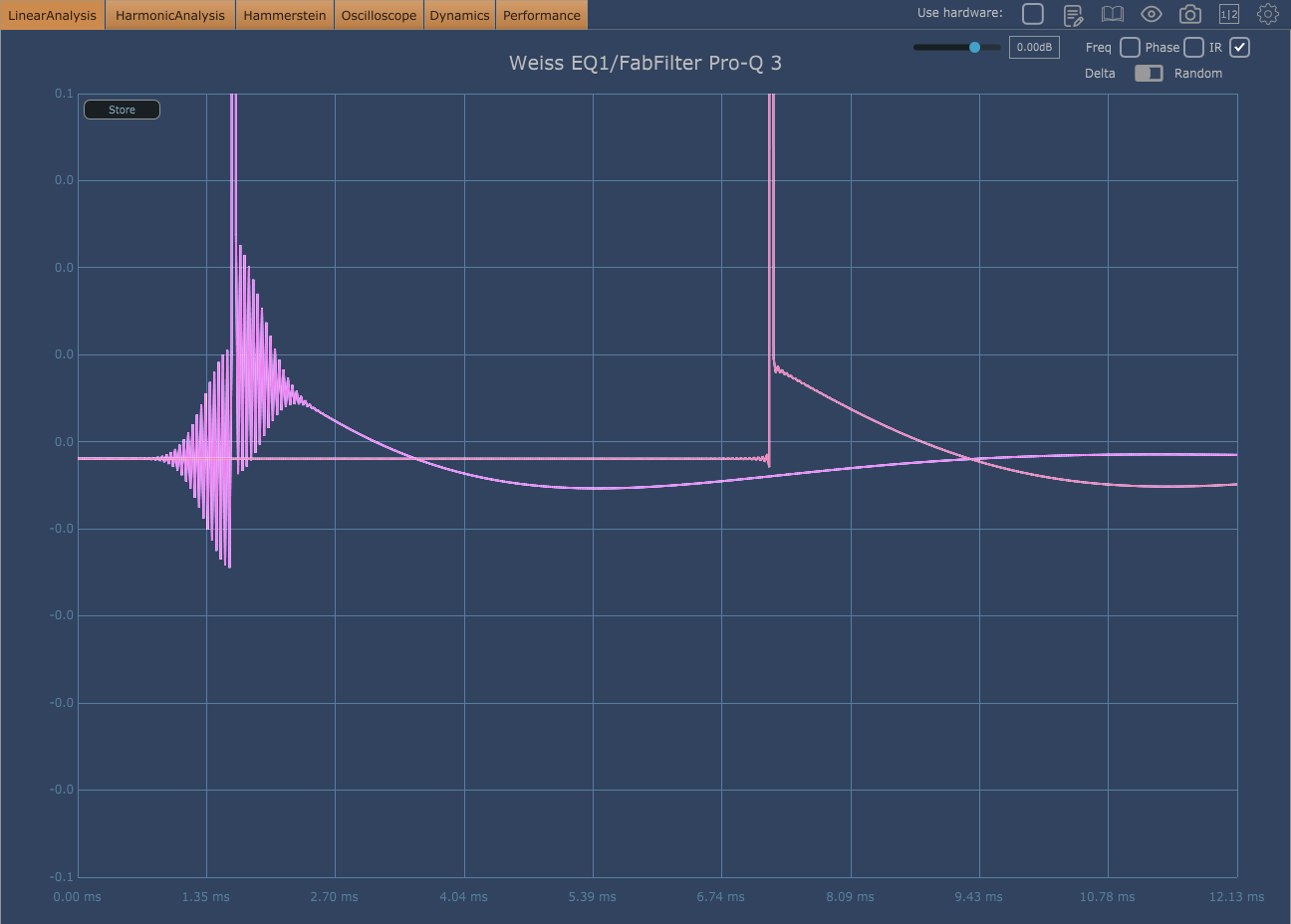Image resolution: width=1291 pixels, height=924 pixels.
Task: Enable the Freq checkbox
Action: click(1130, 47)
